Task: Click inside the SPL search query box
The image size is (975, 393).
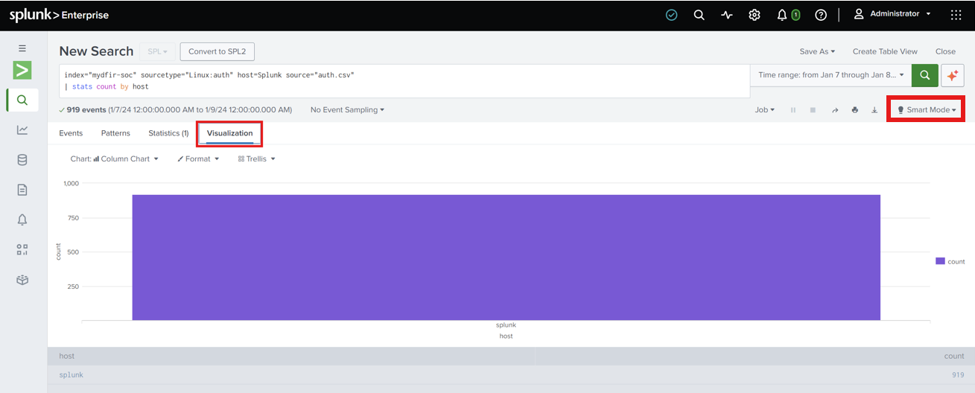Action: point(404,81)
